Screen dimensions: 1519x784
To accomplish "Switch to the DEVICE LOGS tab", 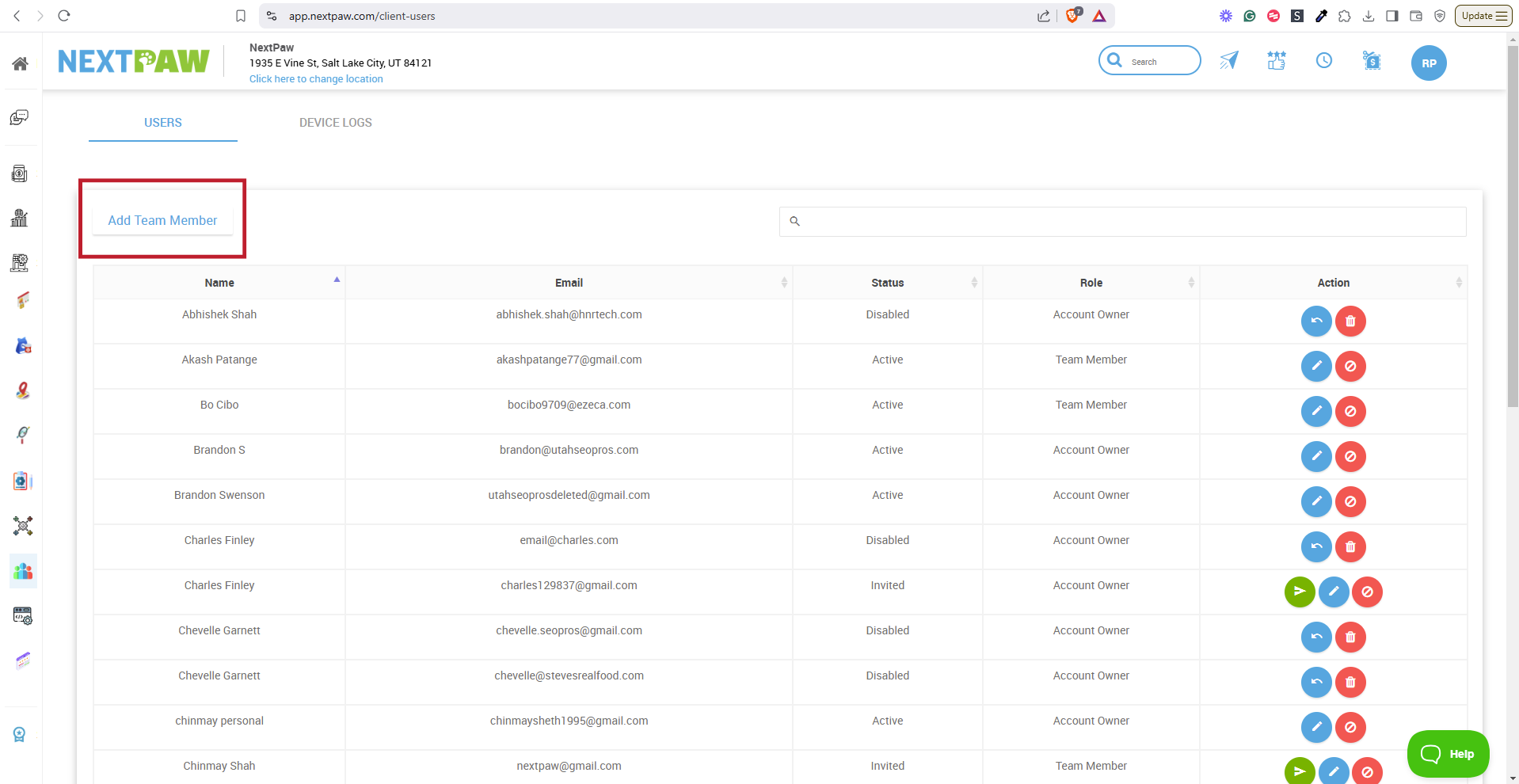I will pyautogui.click(x=336, y=123).
